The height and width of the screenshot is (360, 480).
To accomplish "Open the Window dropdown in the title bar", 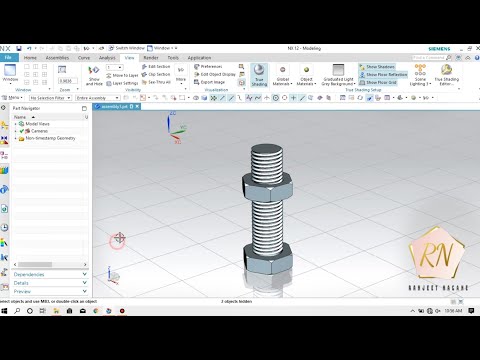I will 162,48.
